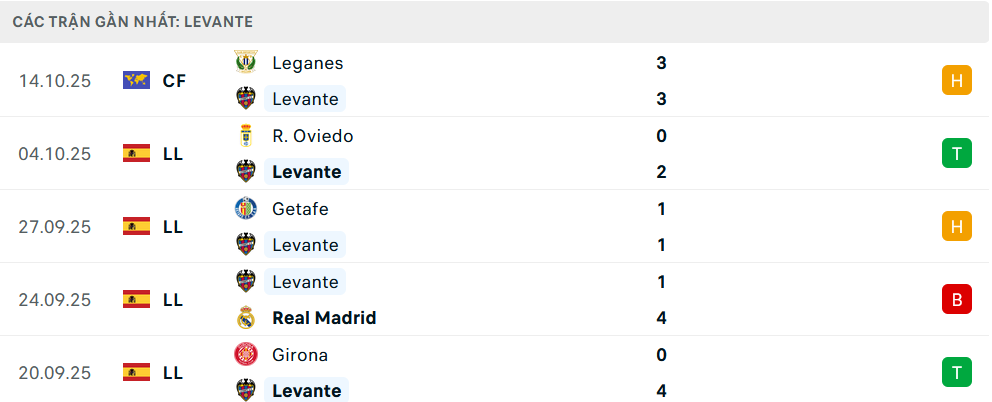Click the Spain flag for 04.10.25 match

tap(136, 153)
